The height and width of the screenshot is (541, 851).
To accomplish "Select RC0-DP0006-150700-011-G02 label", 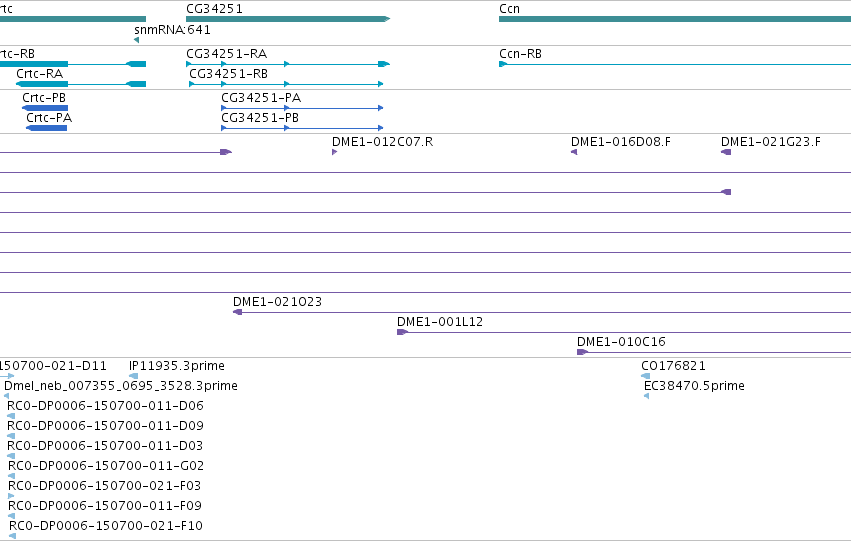I will pyautogui.click(x=106, y=466).
